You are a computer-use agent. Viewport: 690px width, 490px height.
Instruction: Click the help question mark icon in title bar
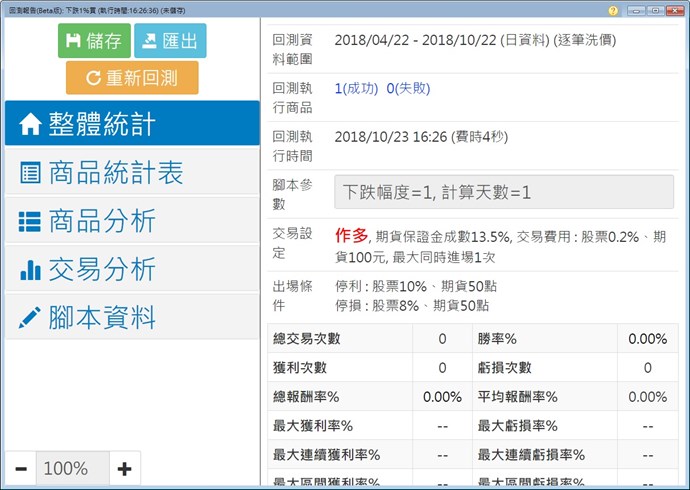point(612,9)
